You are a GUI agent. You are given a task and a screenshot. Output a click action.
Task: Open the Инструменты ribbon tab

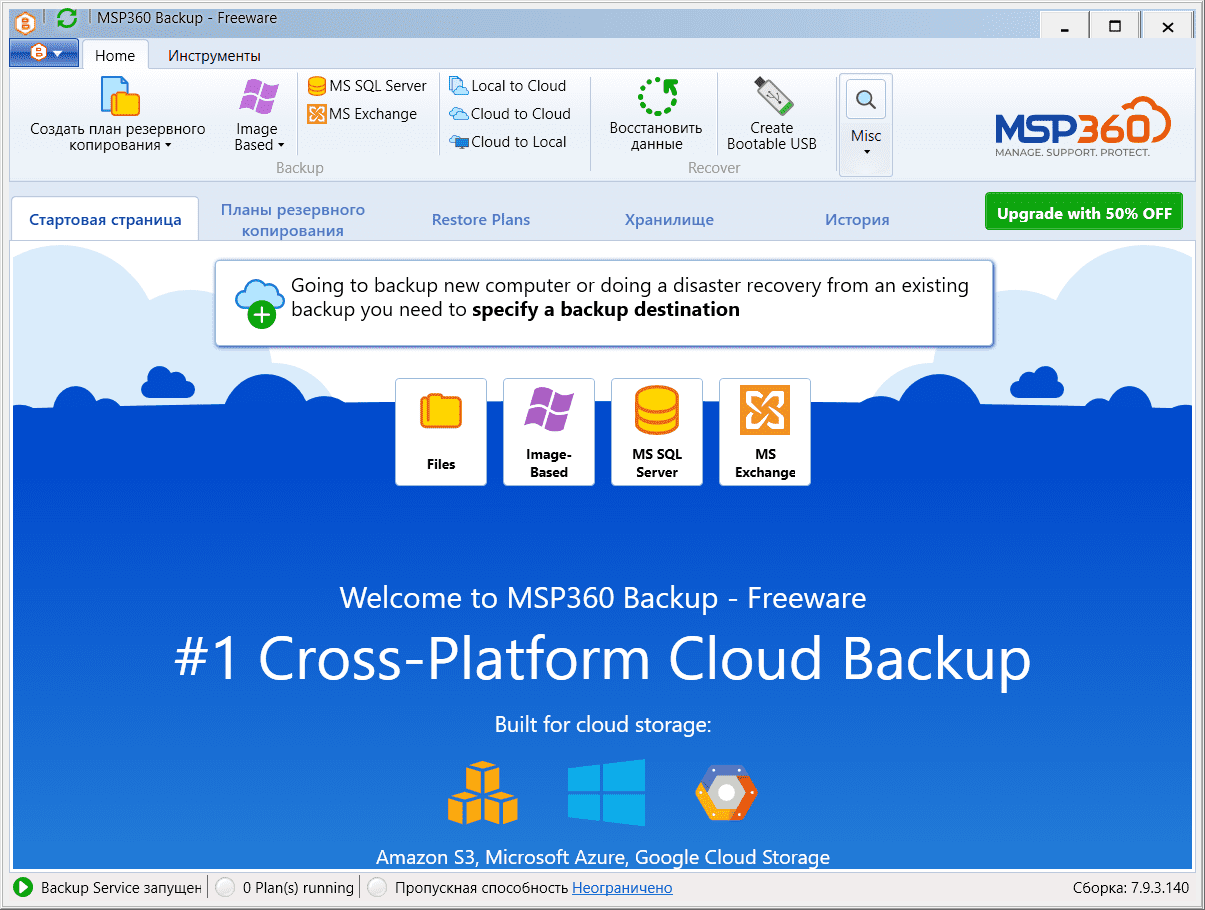click(x=214, y=55)
